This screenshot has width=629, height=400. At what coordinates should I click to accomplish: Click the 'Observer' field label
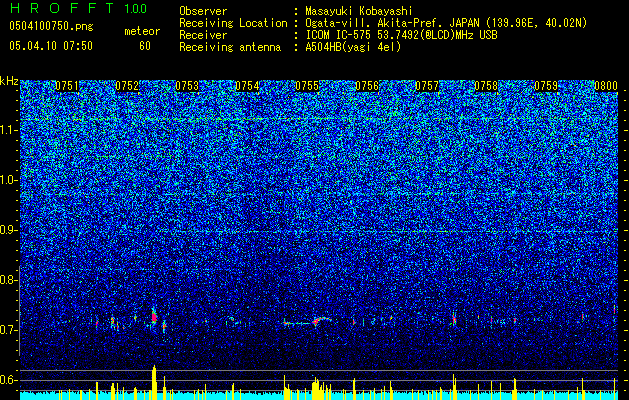(x=203, y=11)
